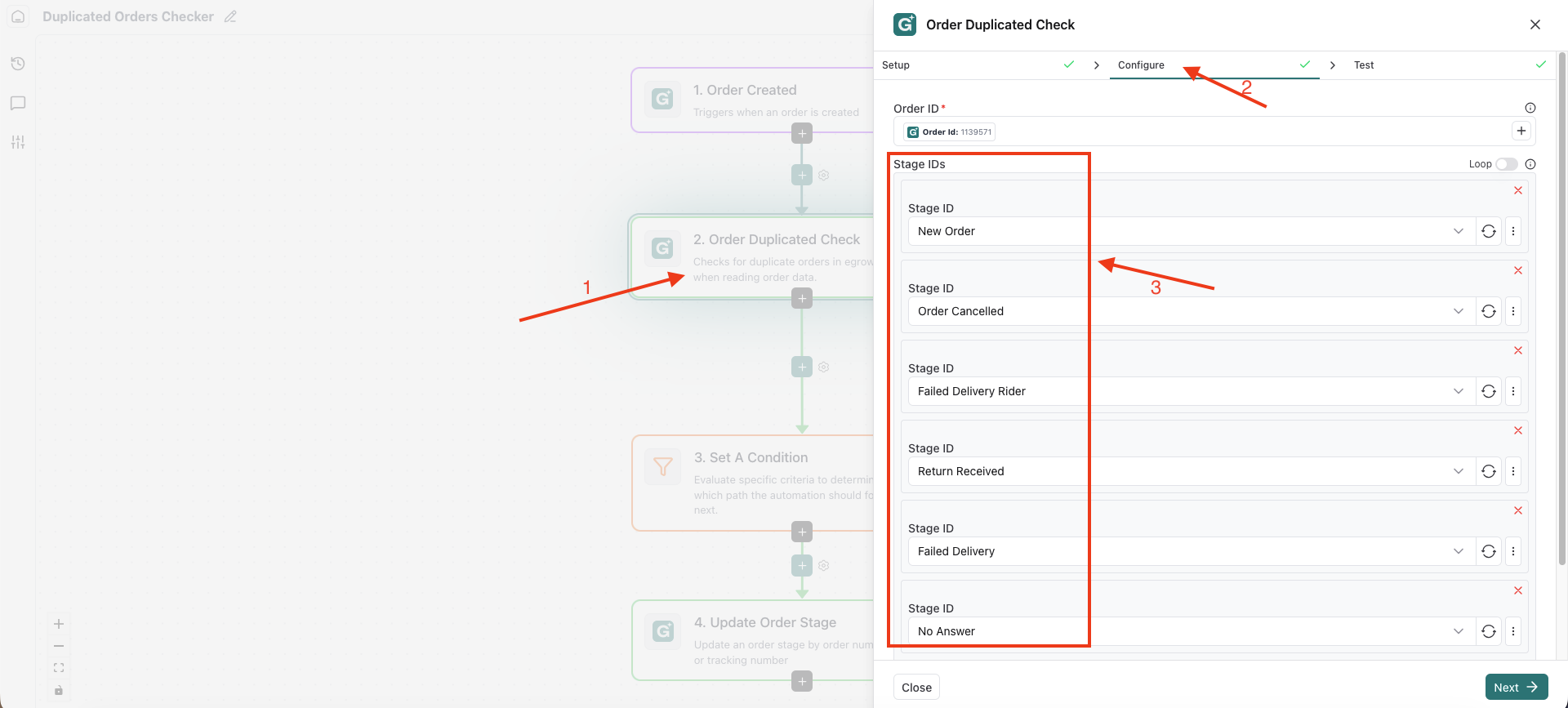
Task: Expand the New Order stage dropdown
Action: point(1459,231)
